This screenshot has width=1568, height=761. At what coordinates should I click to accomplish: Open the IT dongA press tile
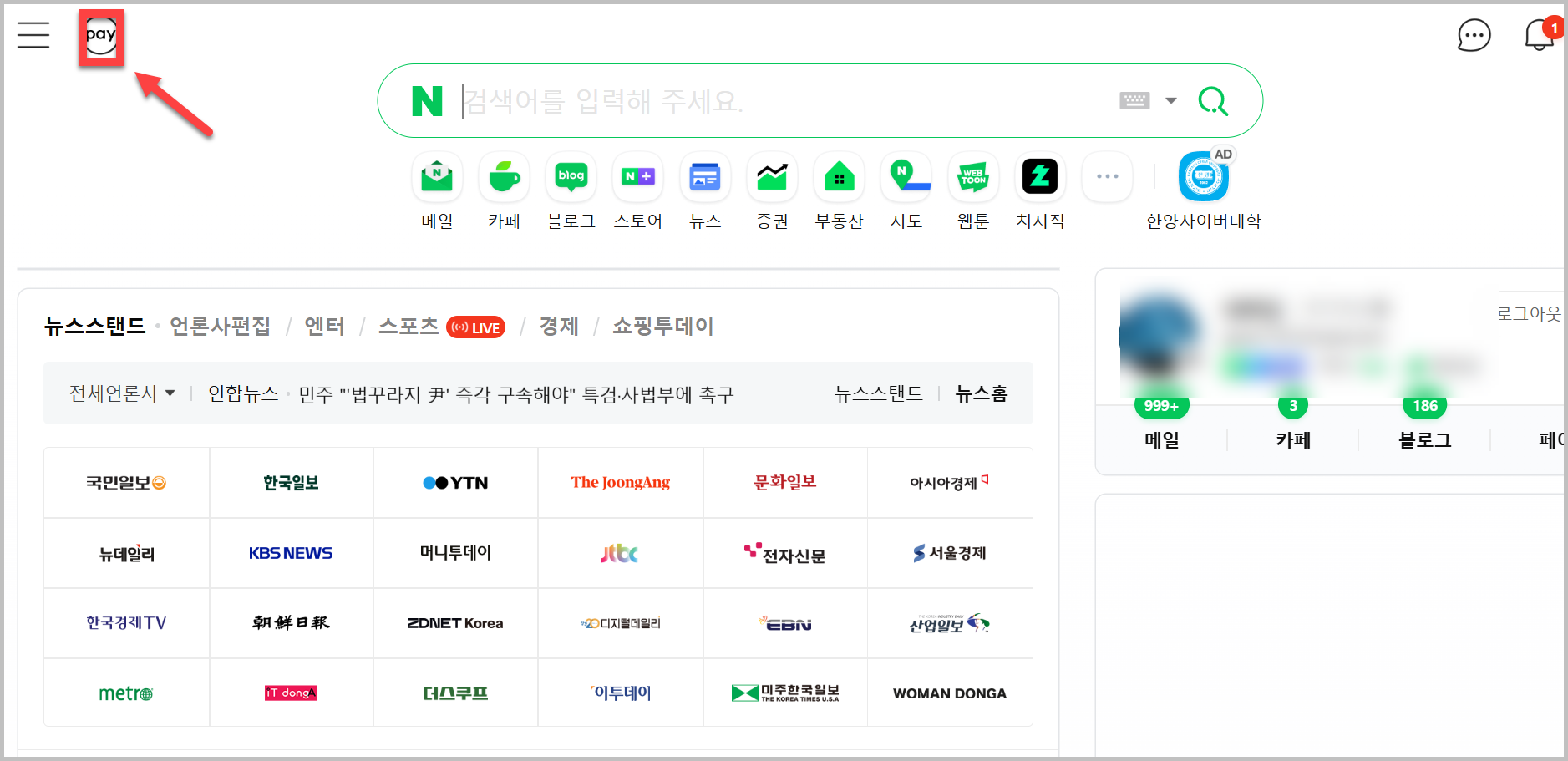coord(291,693)
